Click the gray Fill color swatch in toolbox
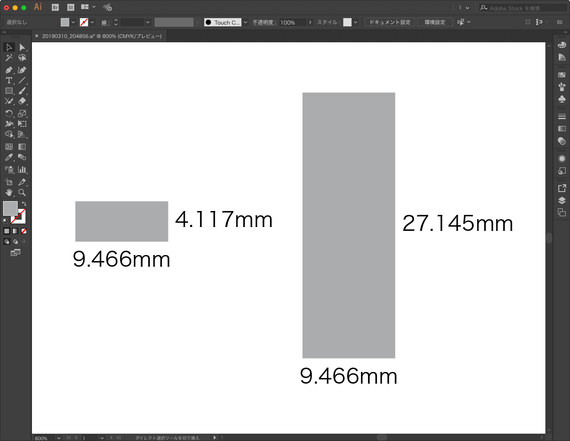570x441 pixels. [x=10, y=208]
